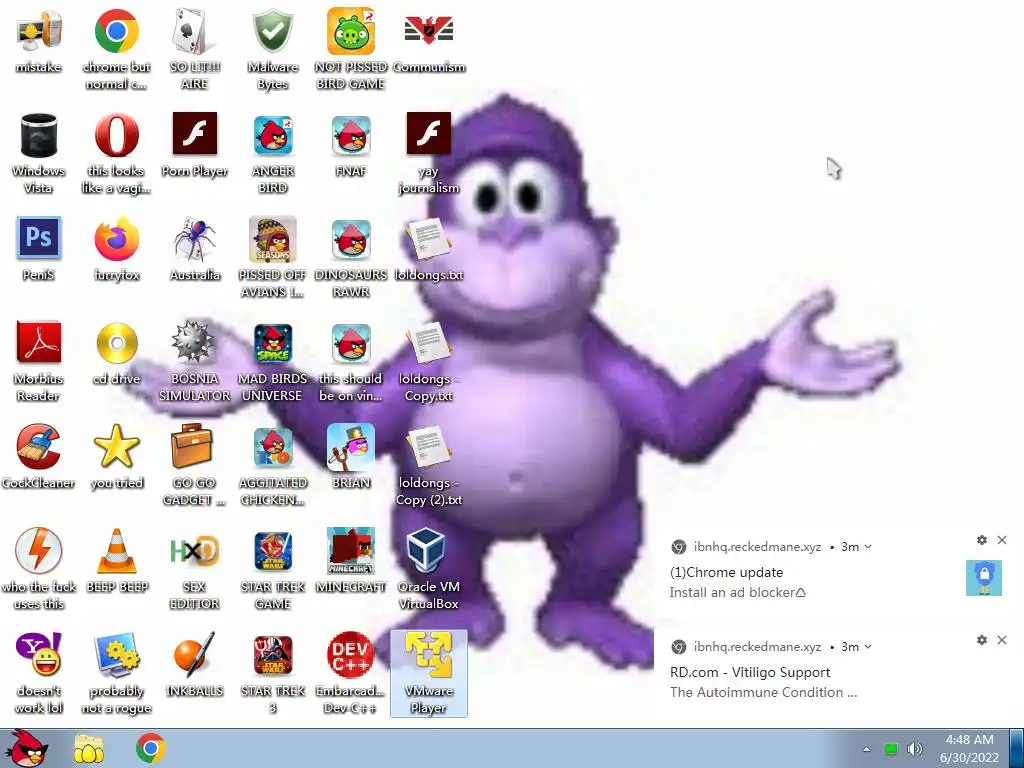1024x768 pixels.
Task: Launch VMware Player highlighted icon
Action: [x=429, y=673]
